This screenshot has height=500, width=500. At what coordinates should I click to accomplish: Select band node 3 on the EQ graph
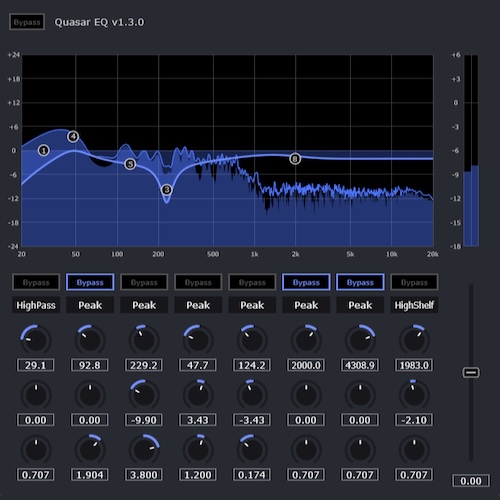166,190
